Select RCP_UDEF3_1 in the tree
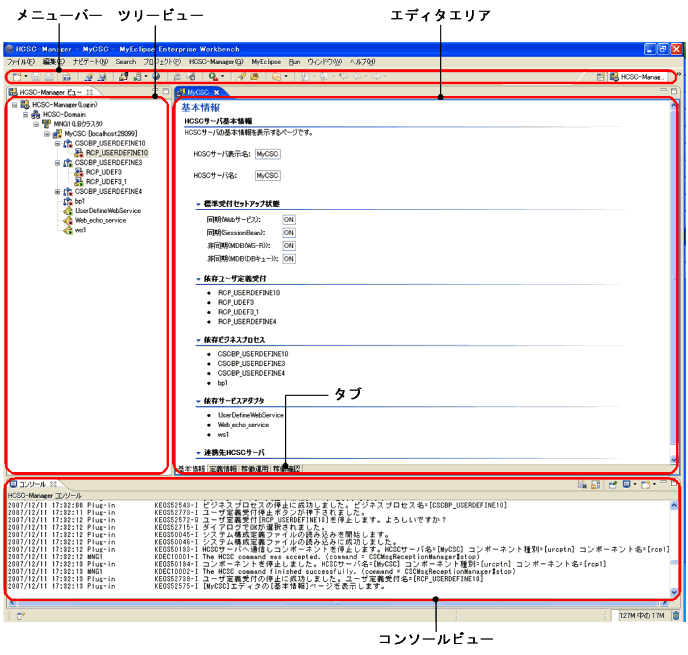Viewport: 688px width, 655px height. point(106,182)
